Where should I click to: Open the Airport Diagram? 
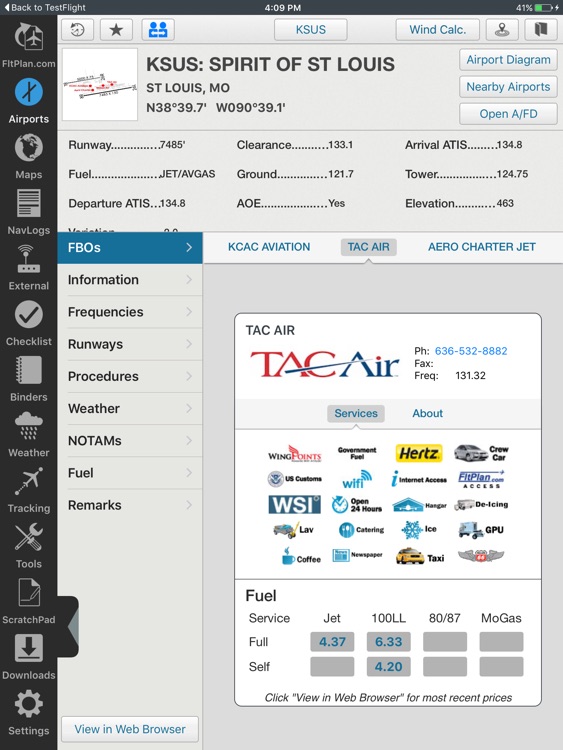[x=508, y=60]
